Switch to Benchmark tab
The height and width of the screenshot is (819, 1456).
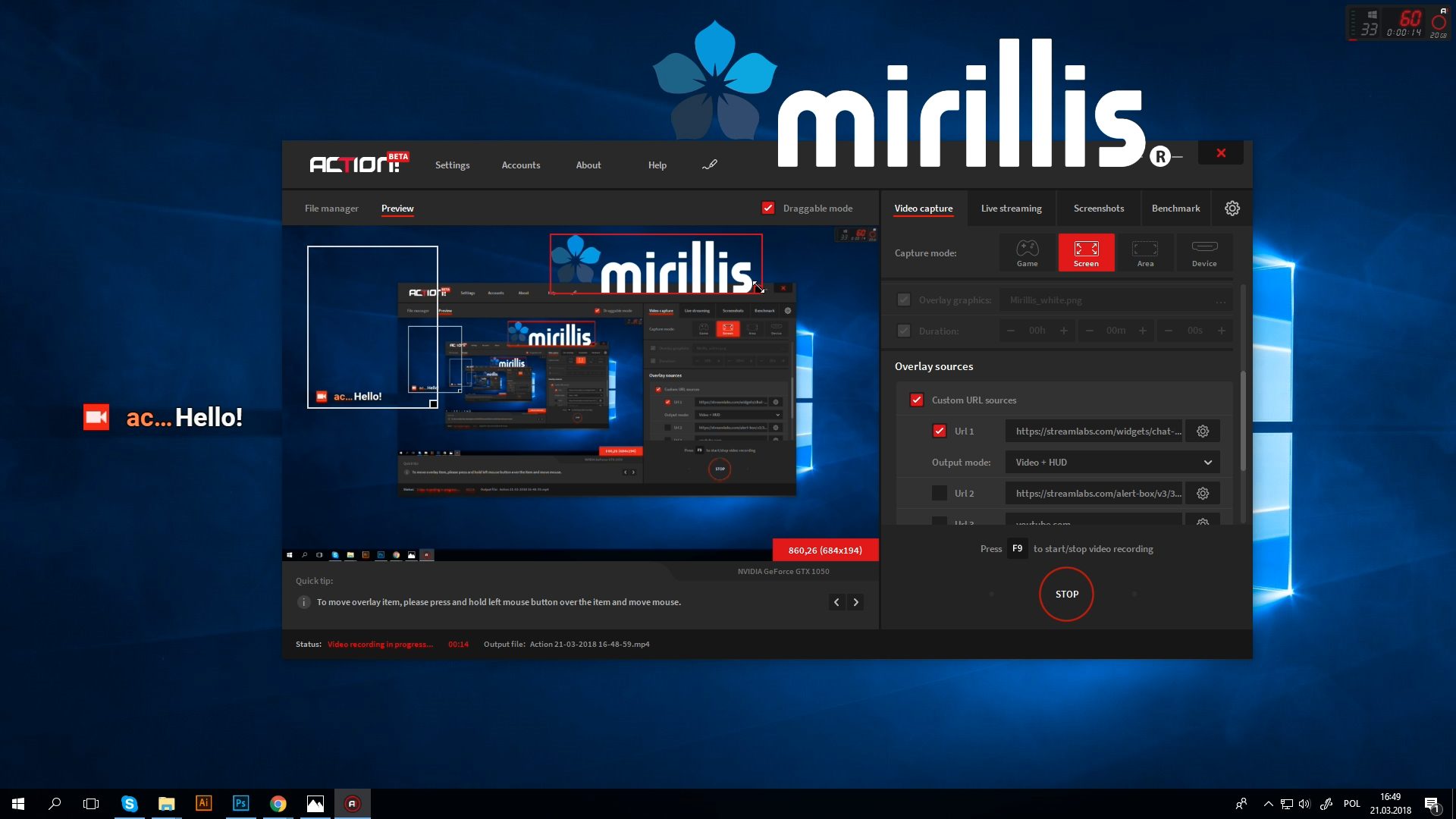pyautogui.click(x=1173, y=207)
